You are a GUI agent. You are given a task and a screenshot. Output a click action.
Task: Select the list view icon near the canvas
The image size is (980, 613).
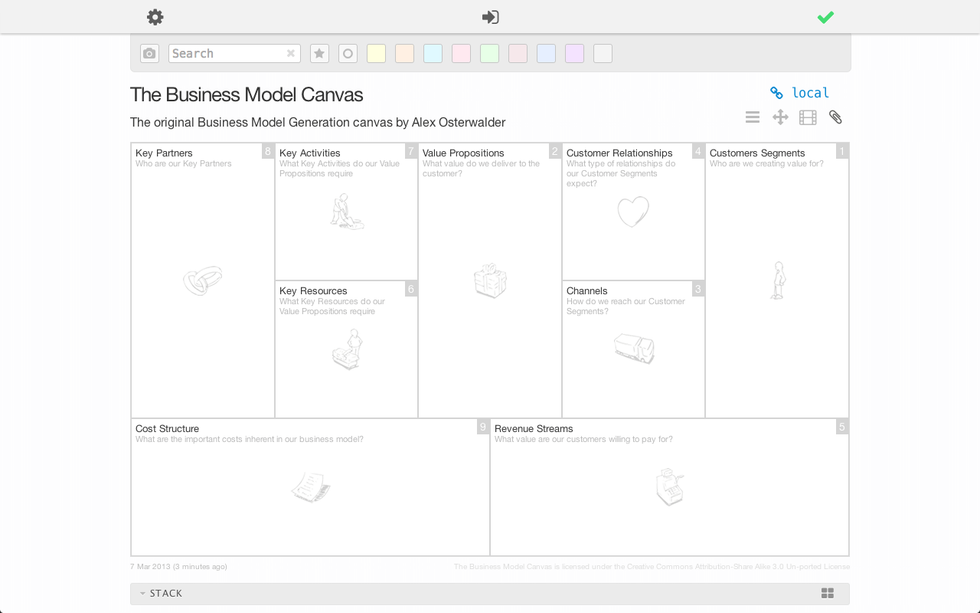coord(752,116)
